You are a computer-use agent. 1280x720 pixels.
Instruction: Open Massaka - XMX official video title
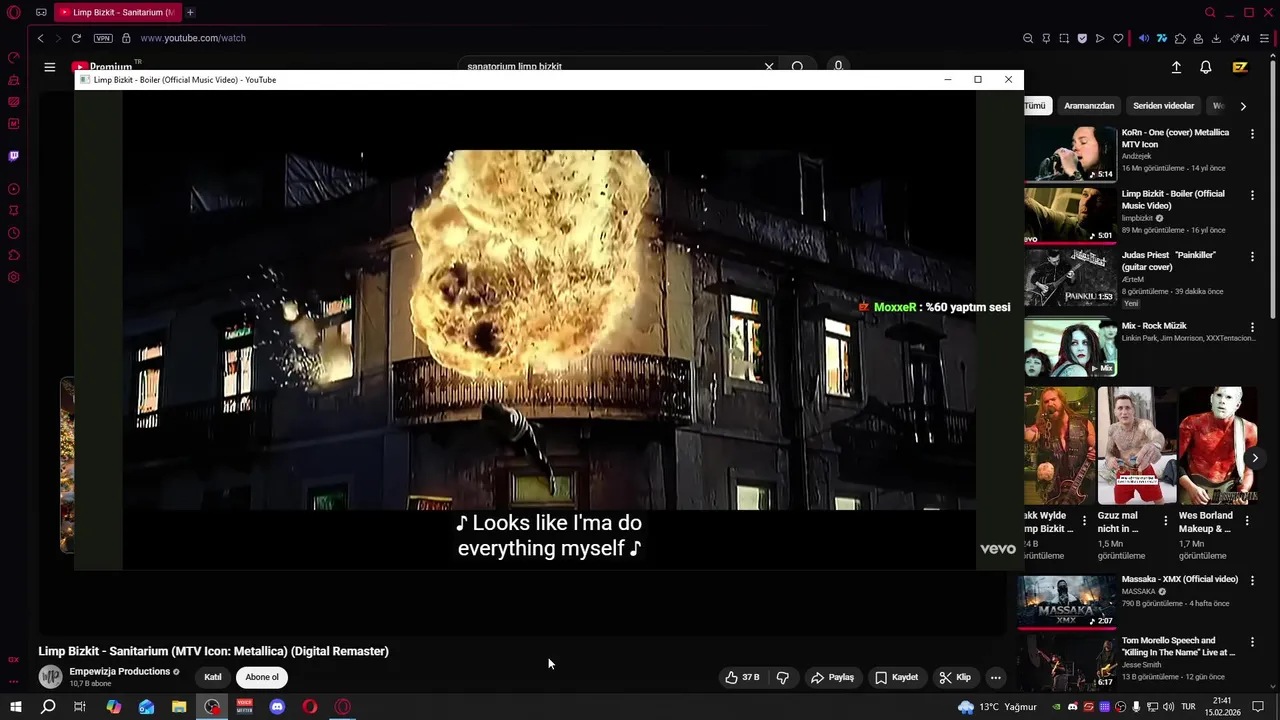1180,579
